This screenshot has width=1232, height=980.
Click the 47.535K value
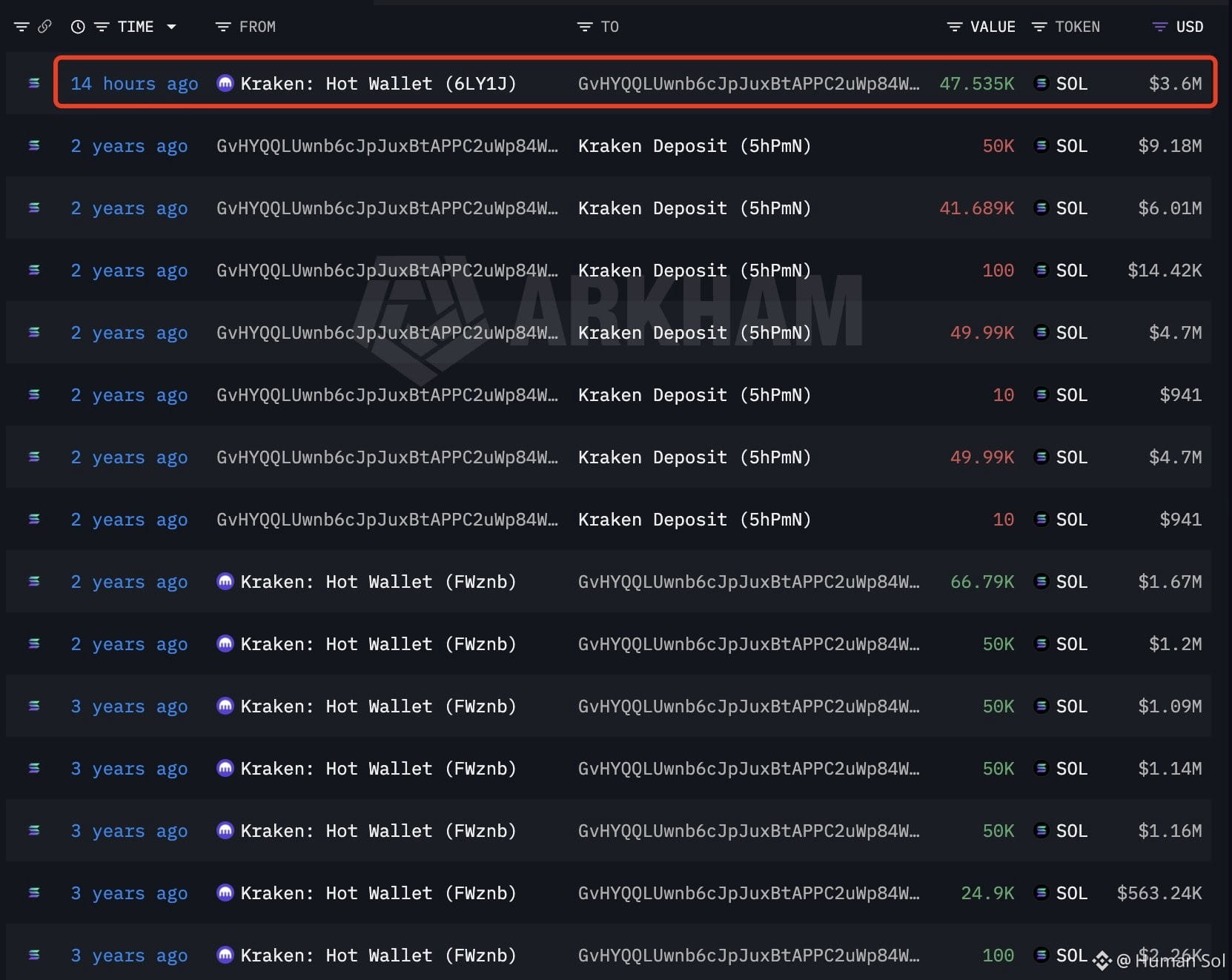click(x=977, y=84)
